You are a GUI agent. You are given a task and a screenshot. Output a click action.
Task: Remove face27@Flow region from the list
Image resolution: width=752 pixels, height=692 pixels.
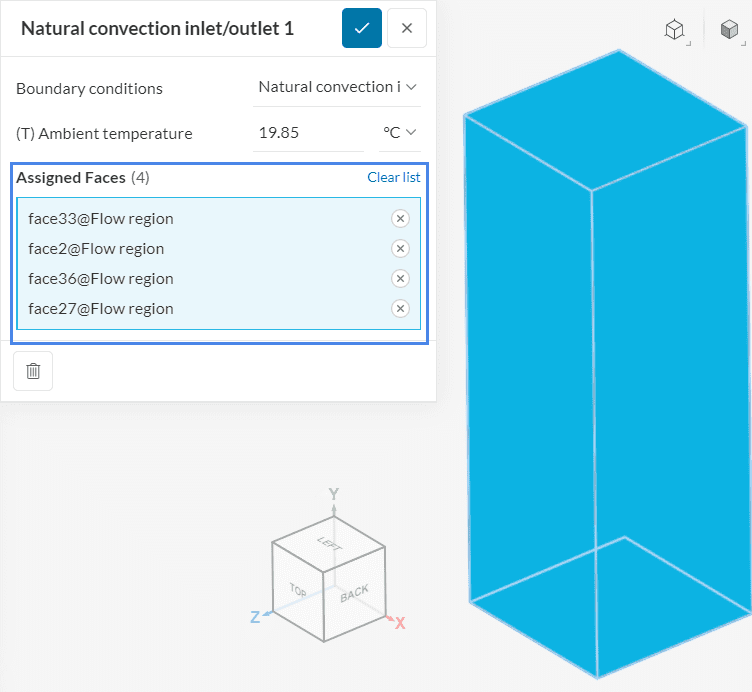point(400,309)
